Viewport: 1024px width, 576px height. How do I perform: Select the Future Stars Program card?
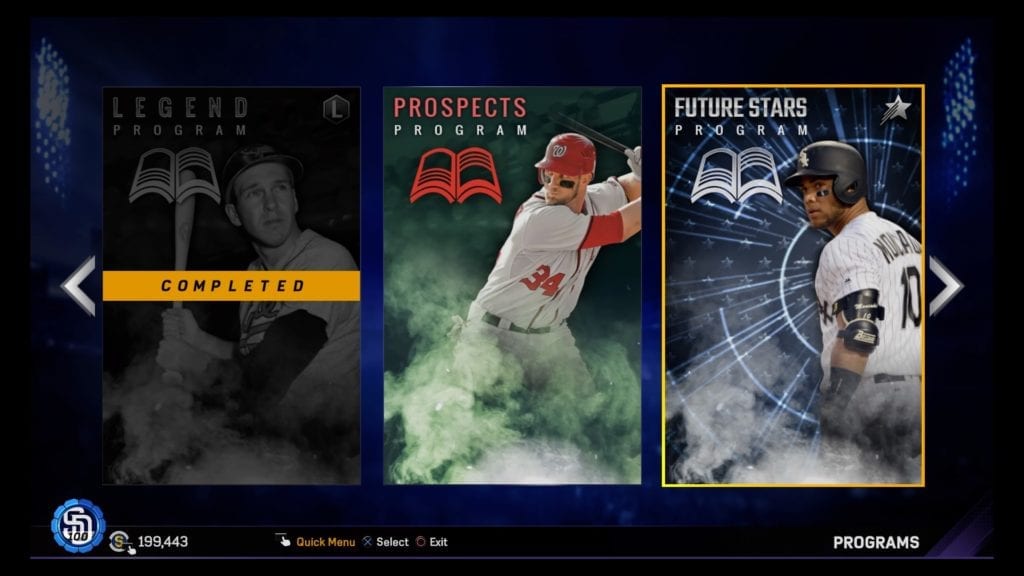coord(793,285)
